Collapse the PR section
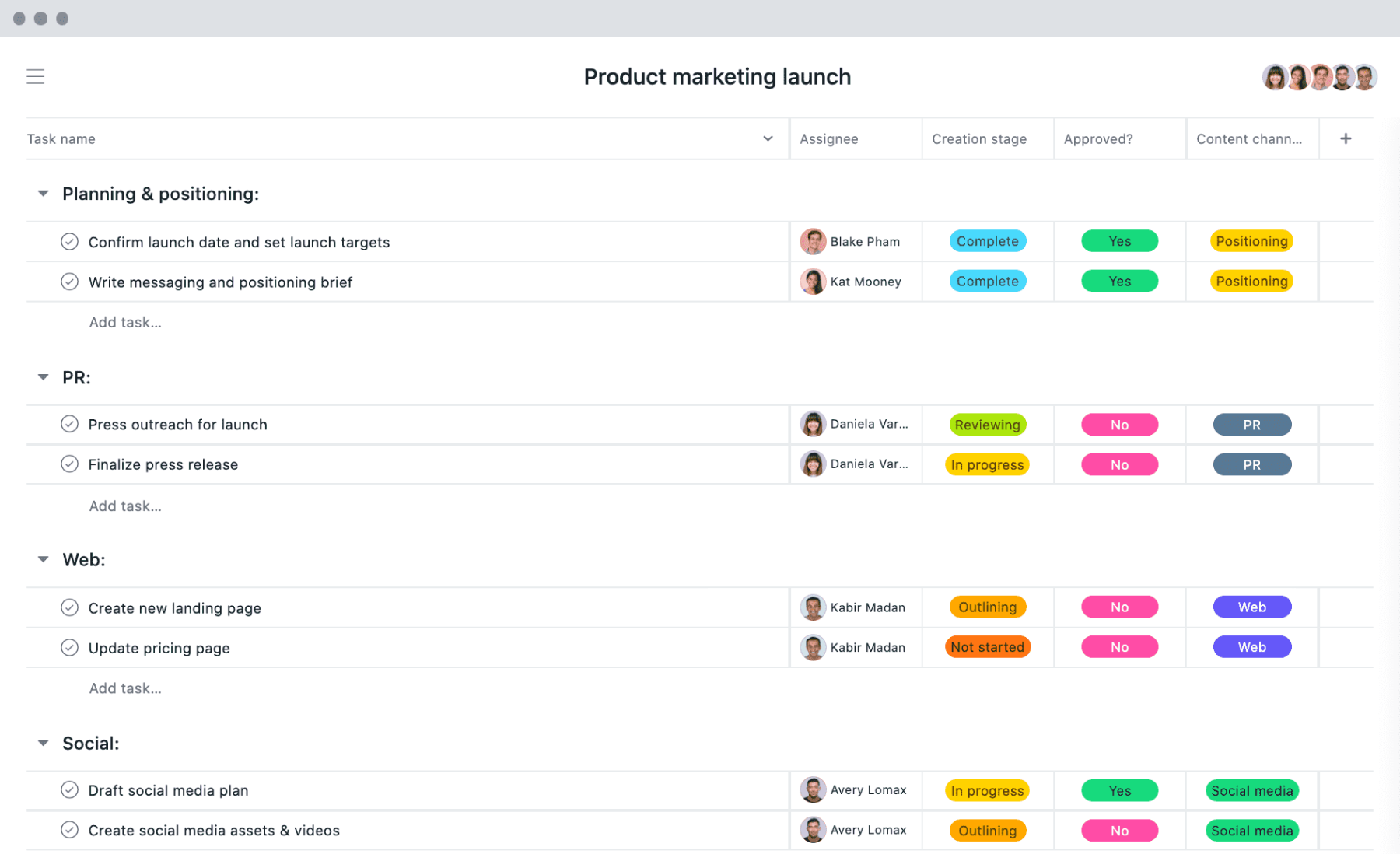Viewport: 1400px width, 854px height. [44, 377]
